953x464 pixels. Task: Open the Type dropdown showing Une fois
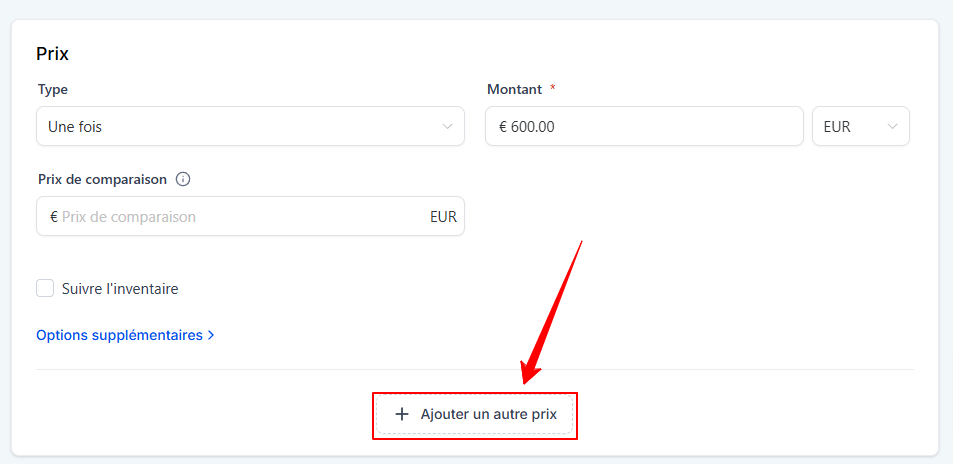pos(250,126)
